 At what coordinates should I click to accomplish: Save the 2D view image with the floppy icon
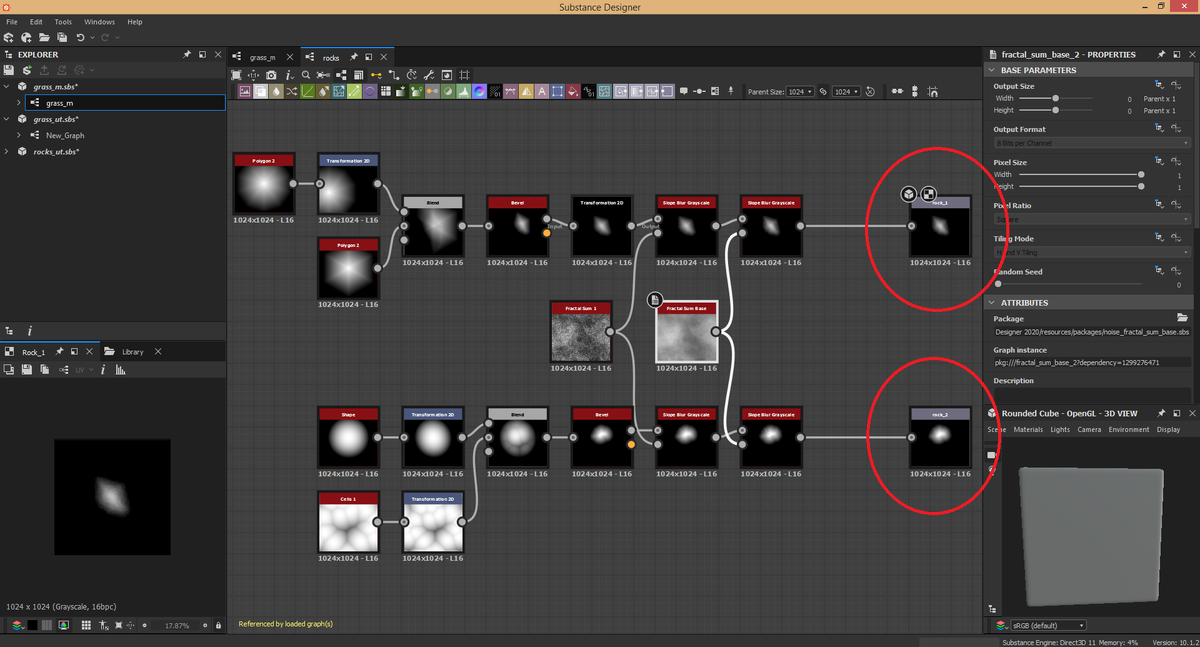click(27, 370)
